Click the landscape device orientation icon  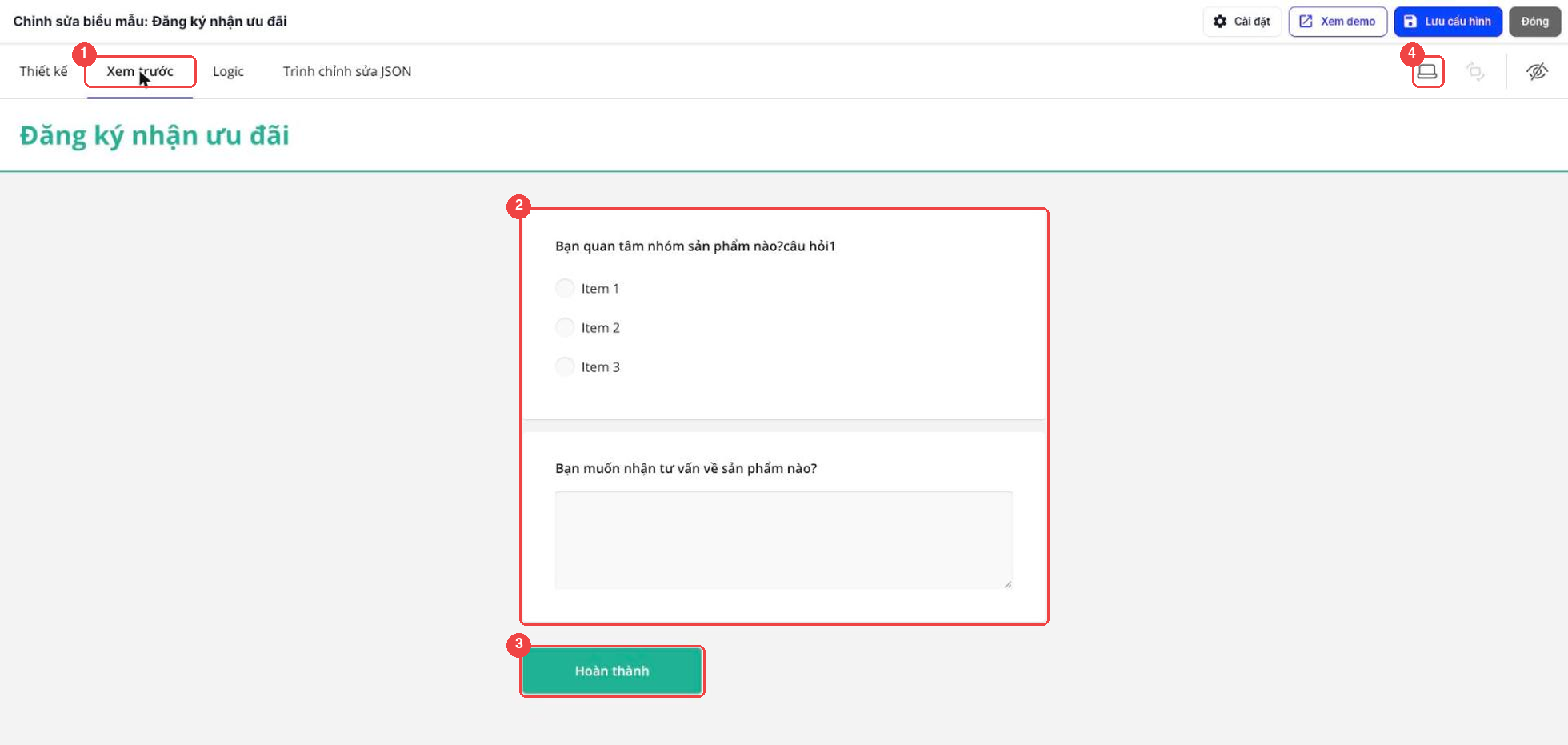click(1427, 72)
